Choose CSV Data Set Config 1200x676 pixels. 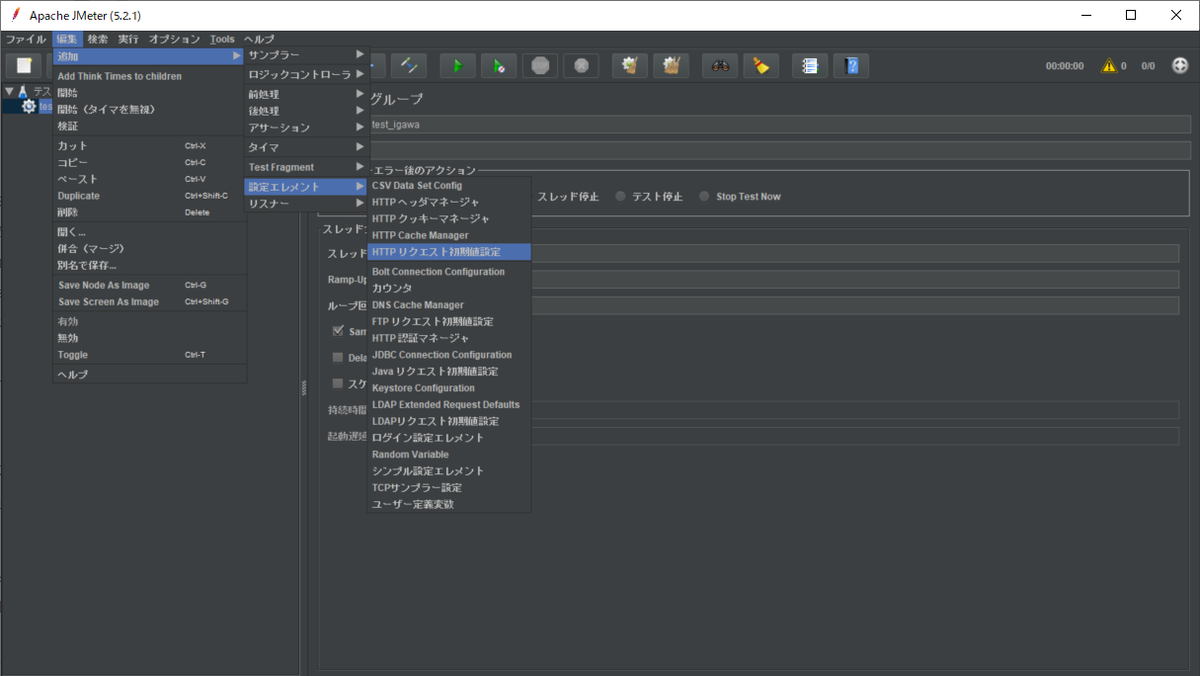point(449,185)
